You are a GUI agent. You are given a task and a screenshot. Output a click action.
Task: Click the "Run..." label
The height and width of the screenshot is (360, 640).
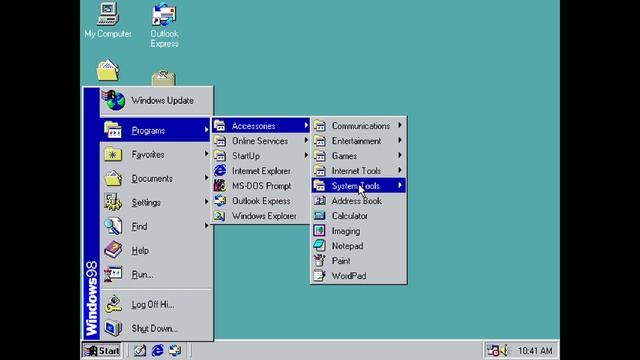tap(142, 274)
